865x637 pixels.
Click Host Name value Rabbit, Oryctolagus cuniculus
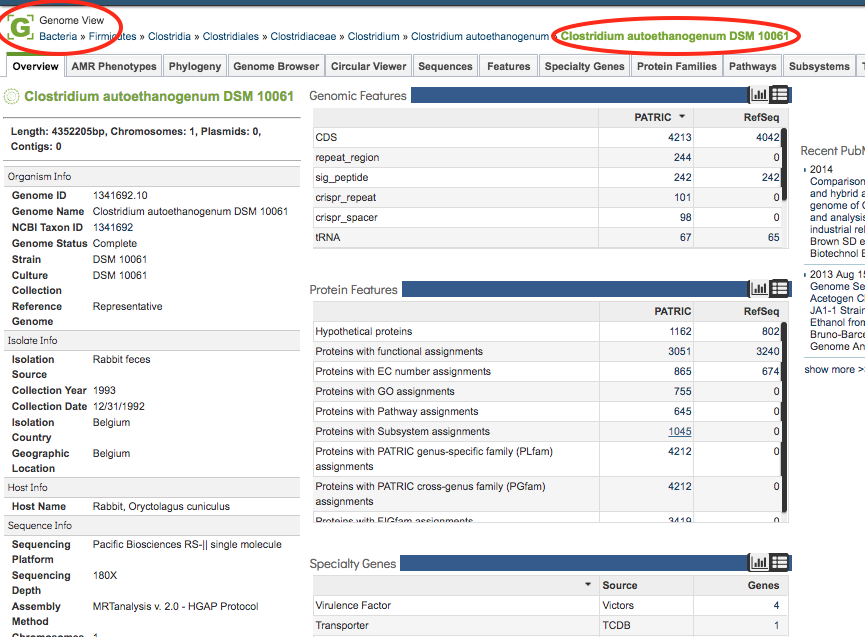click(x=161, y=506)
